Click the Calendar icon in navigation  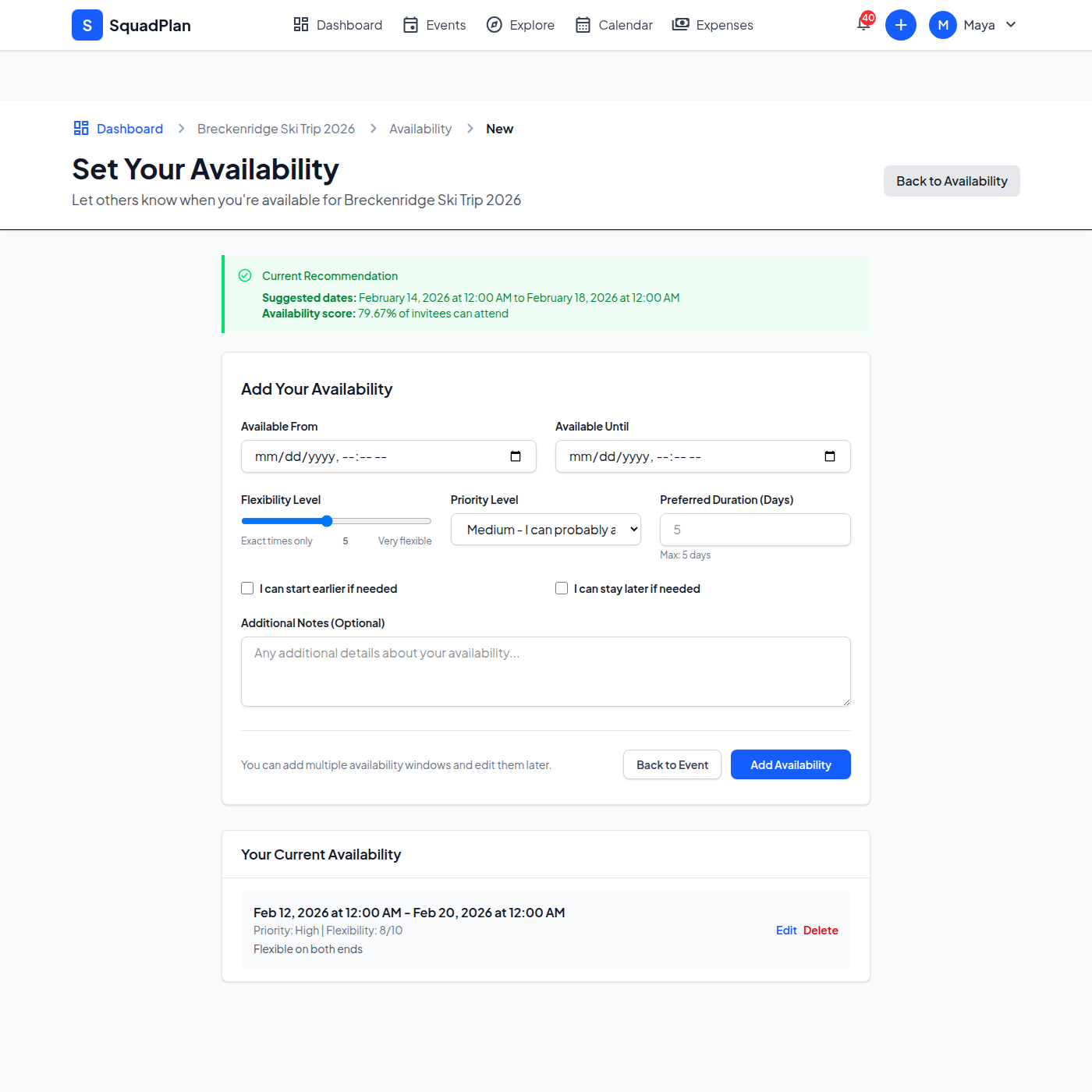pos(582,24)
